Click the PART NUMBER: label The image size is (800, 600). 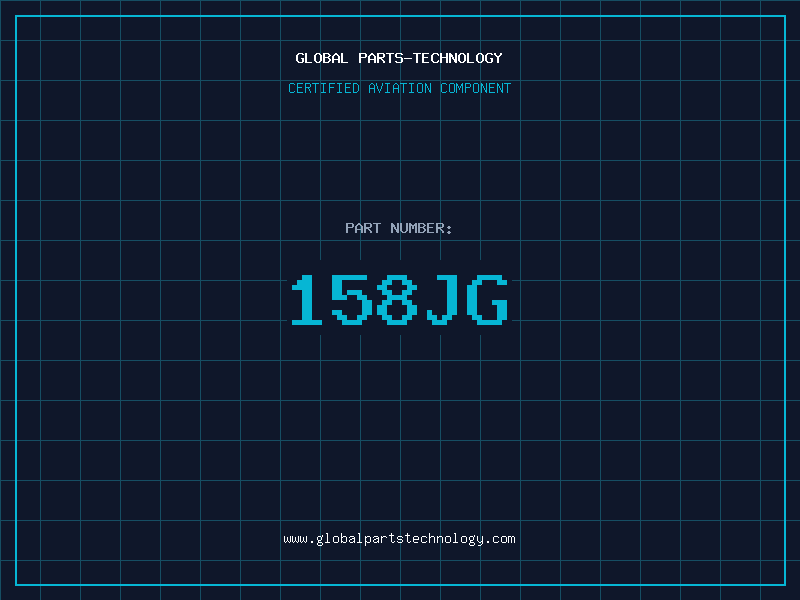tap(399, 228)
